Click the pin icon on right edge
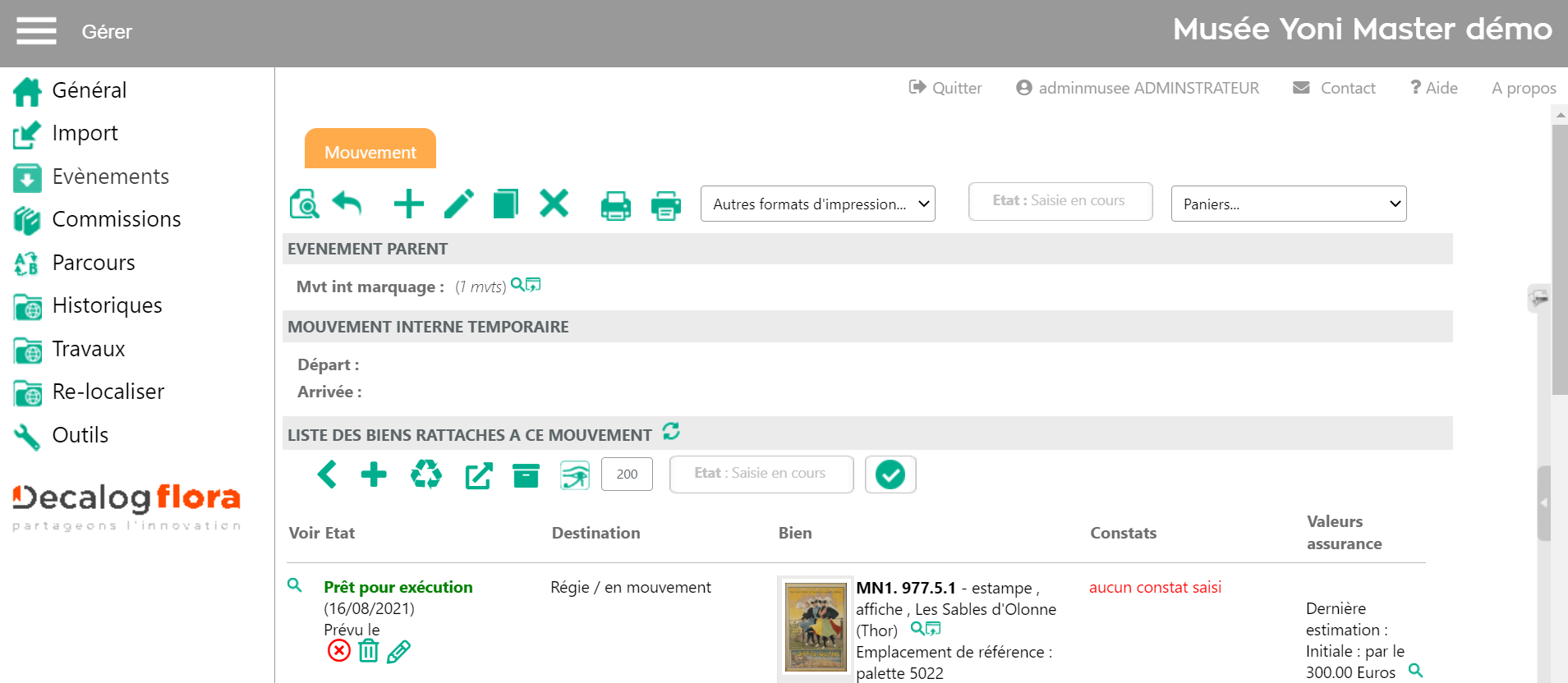This screenshot has width=1568, height=683. pyautogui.click(x=1539, y=298)
